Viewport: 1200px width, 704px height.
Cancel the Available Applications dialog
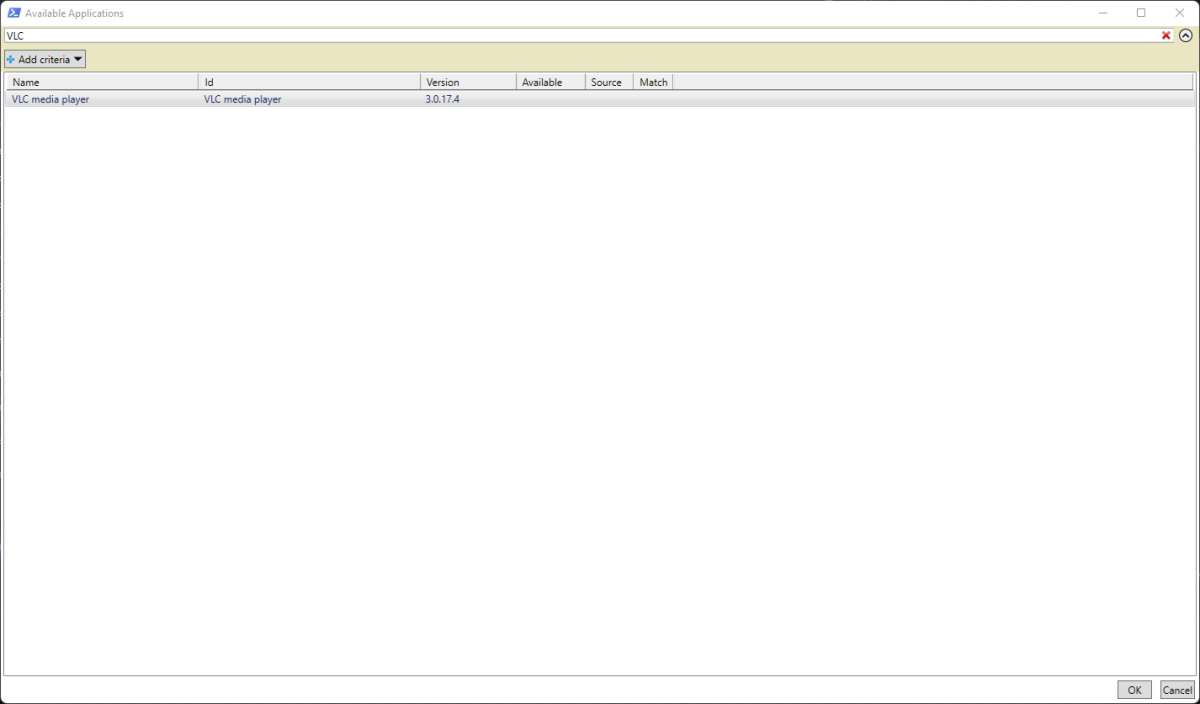[1177, 689]
